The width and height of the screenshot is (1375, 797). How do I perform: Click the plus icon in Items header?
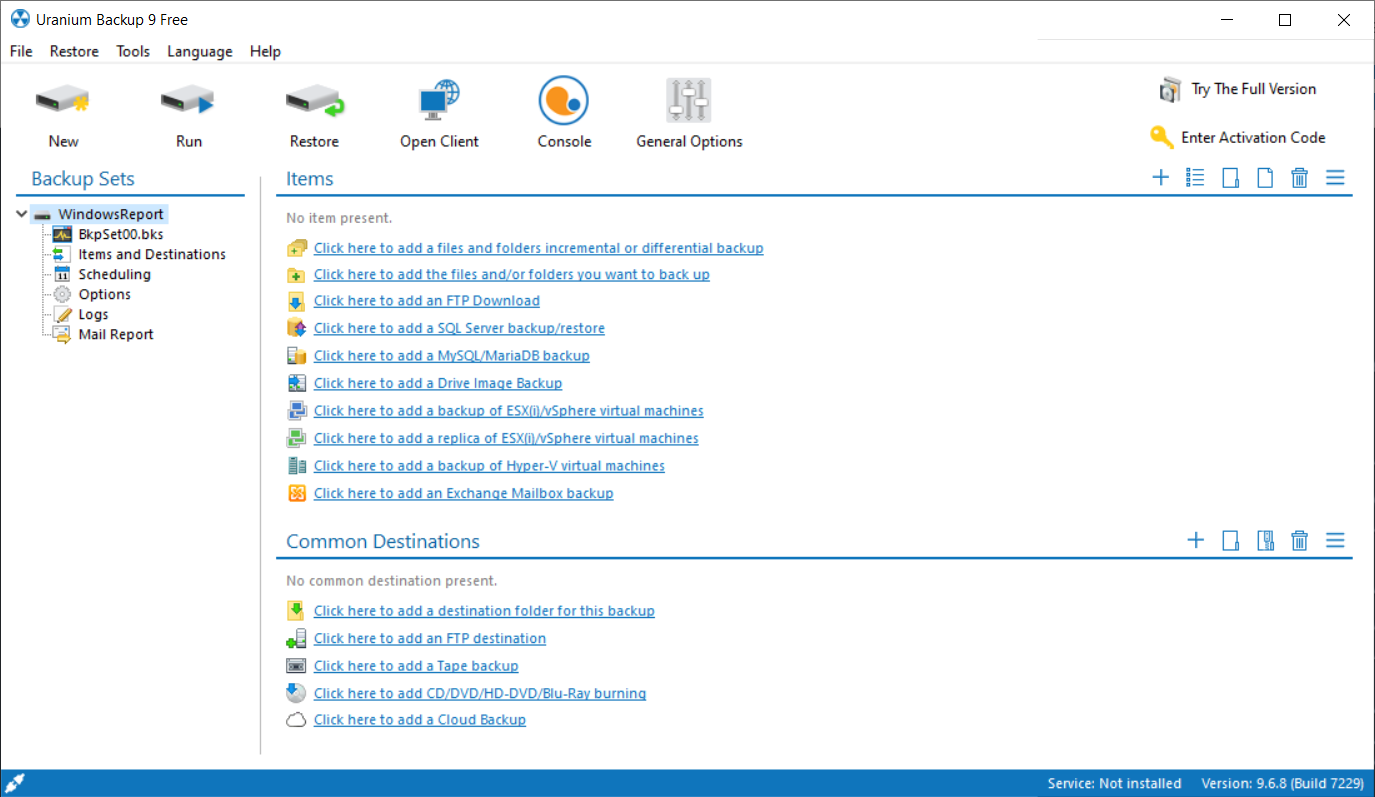click(x=1161, y=178)
